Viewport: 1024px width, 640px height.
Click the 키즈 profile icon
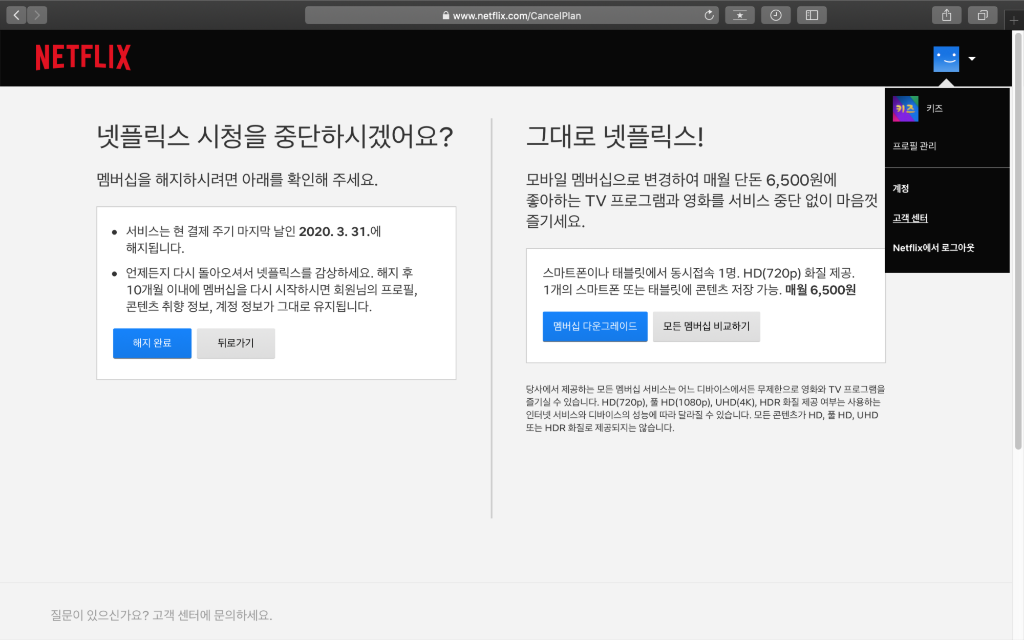click(x=905, y=108)
